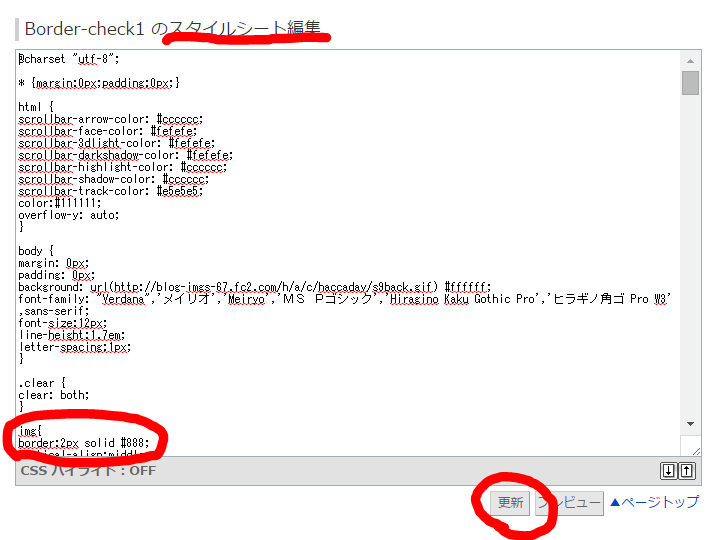Click the scrollbar down arrow
The width and height of the screenshot is (725, 540).
click(690, 424)
